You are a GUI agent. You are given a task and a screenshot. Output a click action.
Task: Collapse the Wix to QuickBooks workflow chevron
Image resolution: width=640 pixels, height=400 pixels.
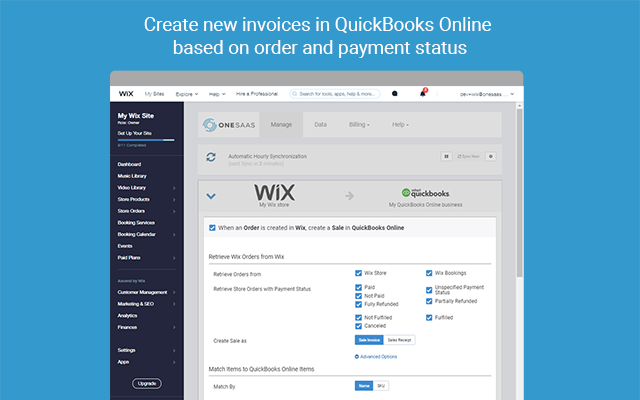211,196
